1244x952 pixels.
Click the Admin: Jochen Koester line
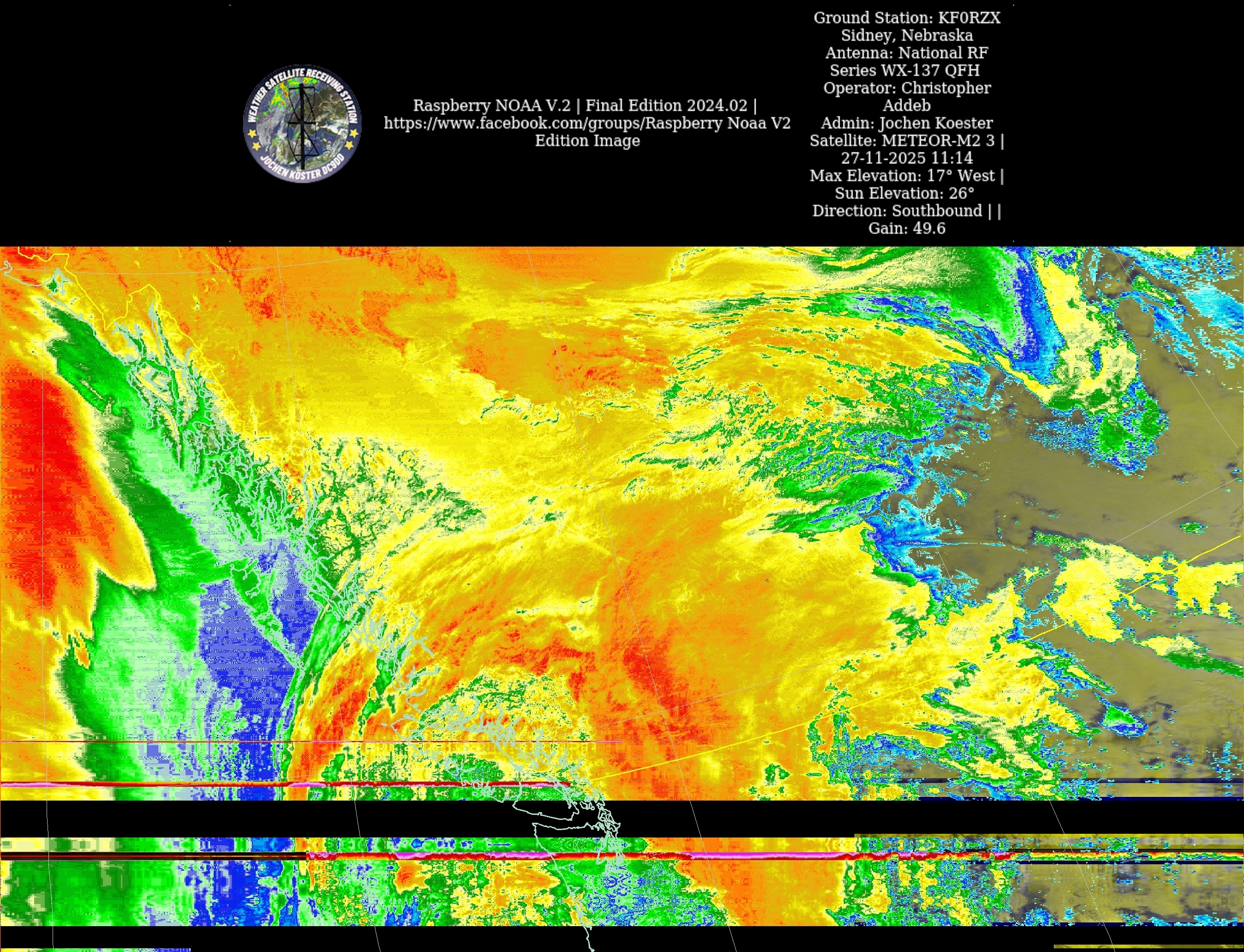click(907, 123)
